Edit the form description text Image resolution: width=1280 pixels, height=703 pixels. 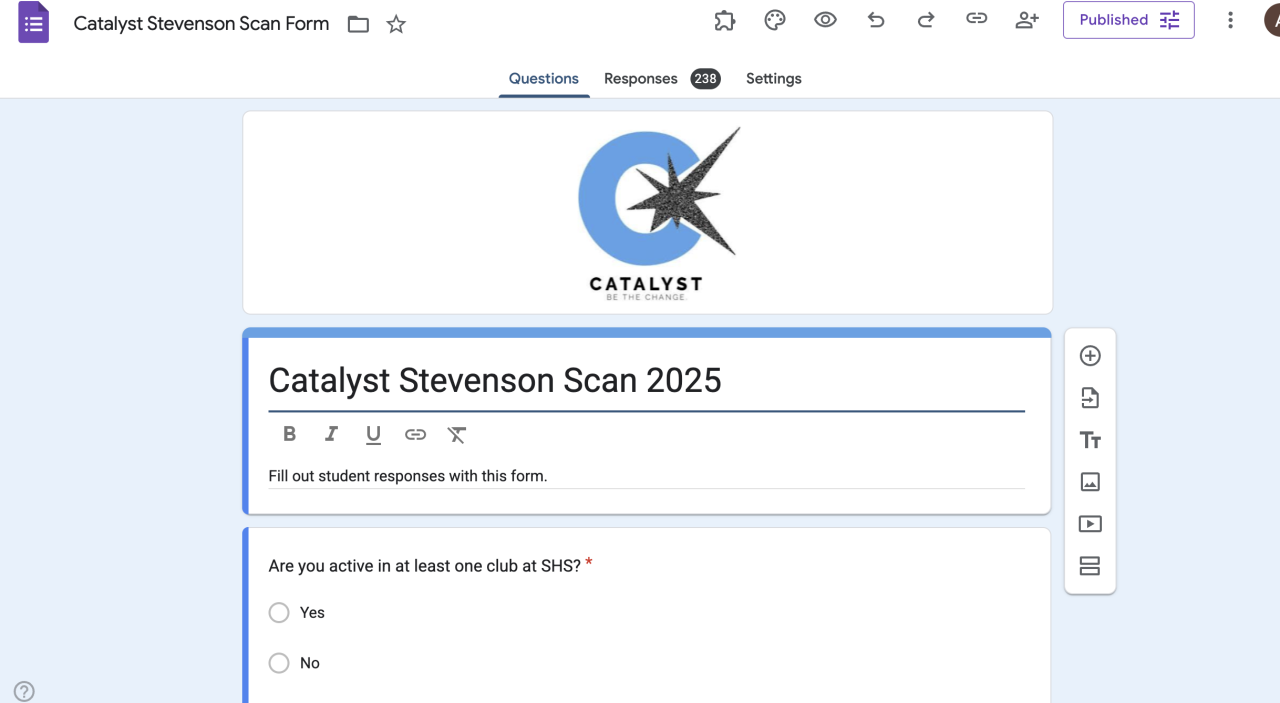click(646, 476)
